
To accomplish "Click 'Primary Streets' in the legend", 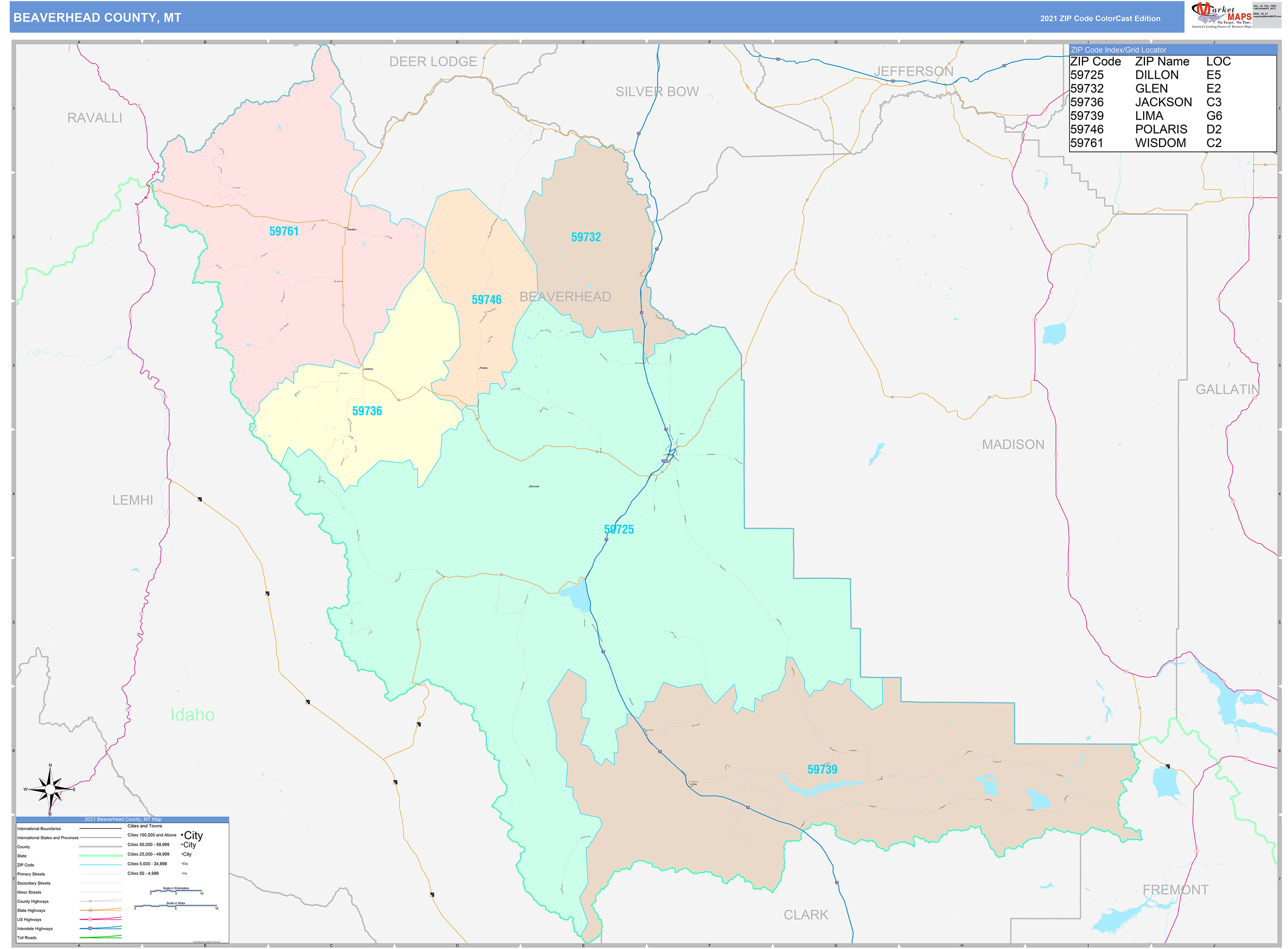I will click(31, 874).
